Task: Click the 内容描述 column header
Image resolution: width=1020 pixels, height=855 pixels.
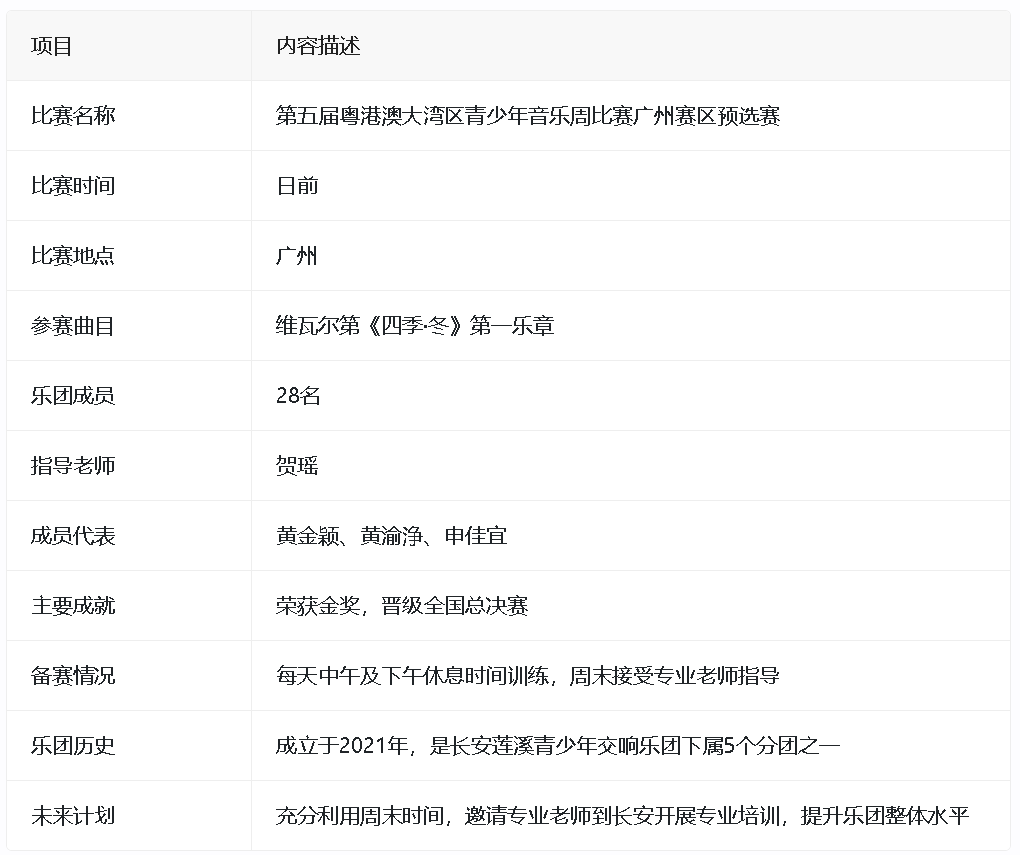Action: coord(318,46)
